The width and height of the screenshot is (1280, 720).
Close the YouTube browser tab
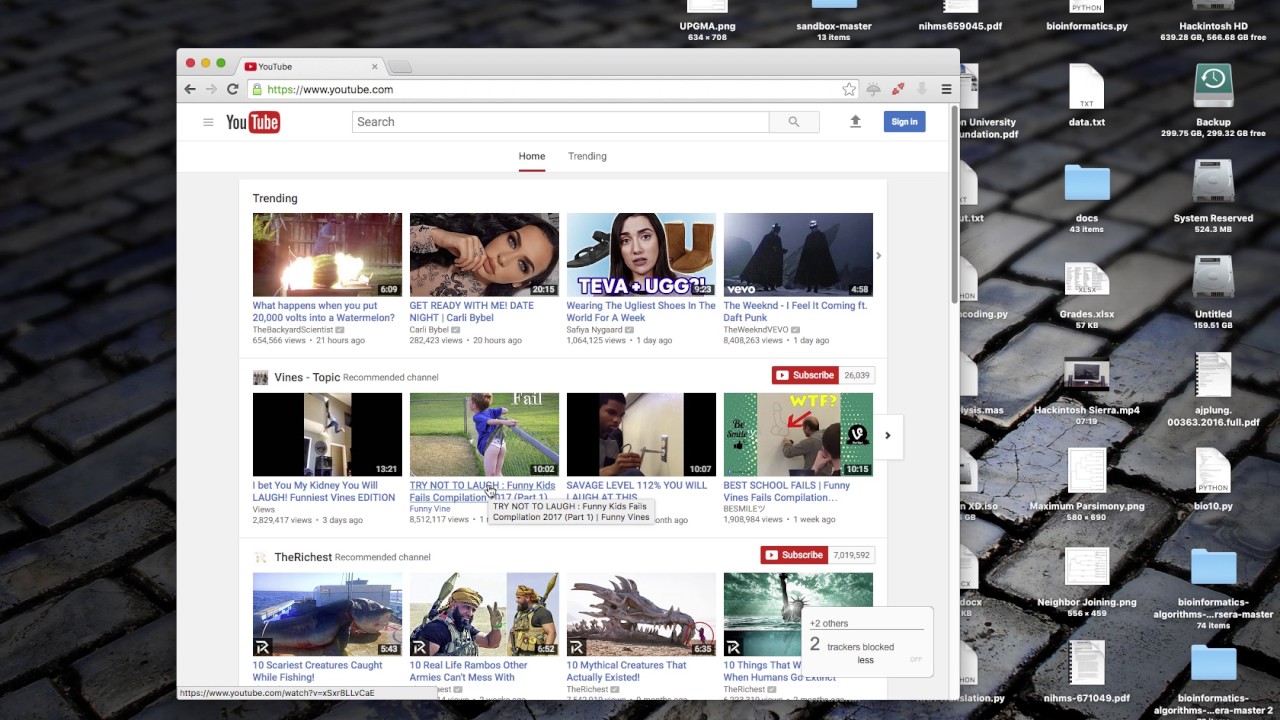click(375, 67)
